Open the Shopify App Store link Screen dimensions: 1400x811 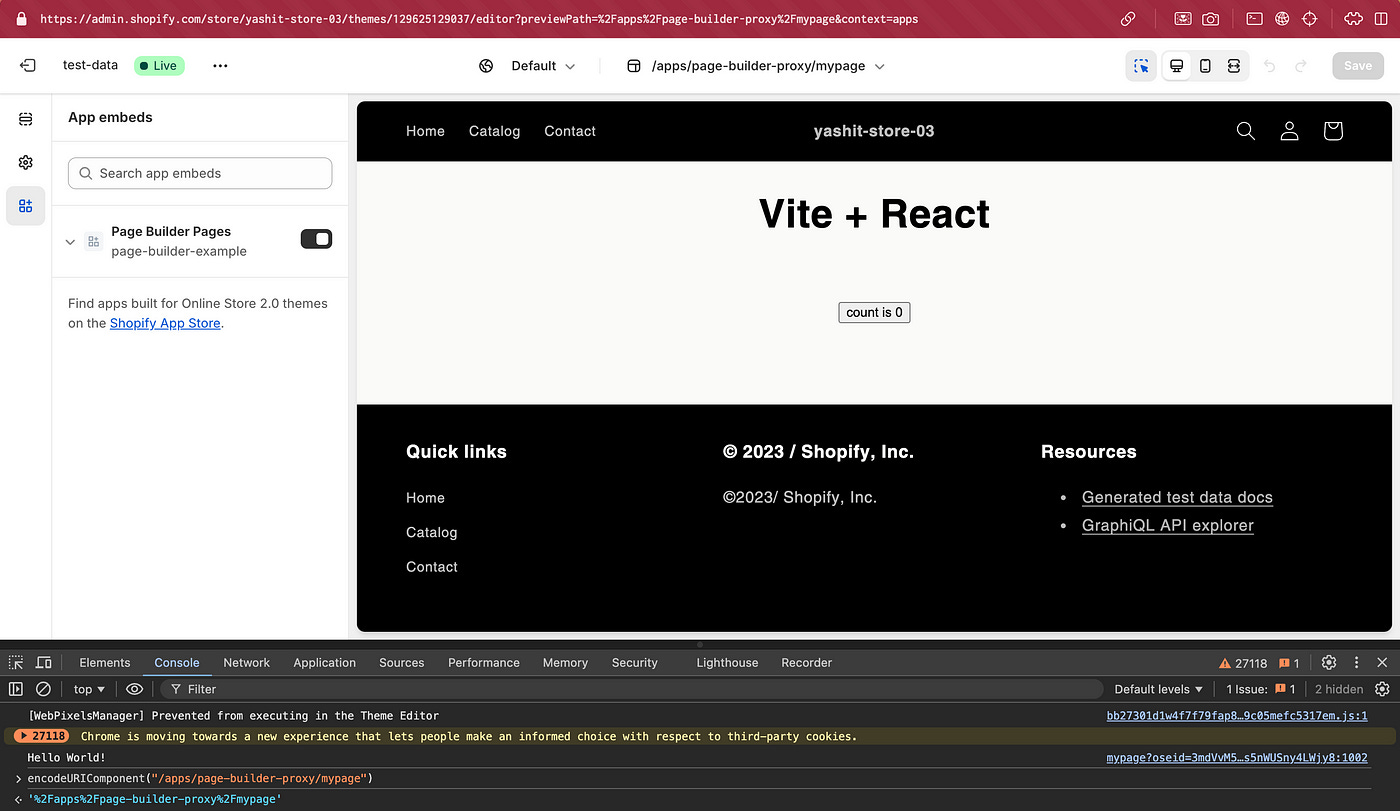[165, 323]
